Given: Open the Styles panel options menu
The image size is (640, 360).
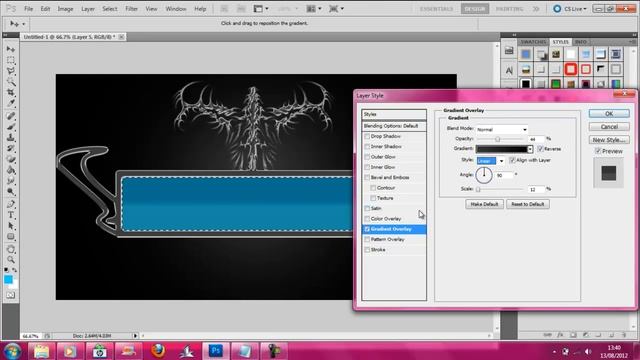Looking at the screenshot, I should click(x=632, y=42).
